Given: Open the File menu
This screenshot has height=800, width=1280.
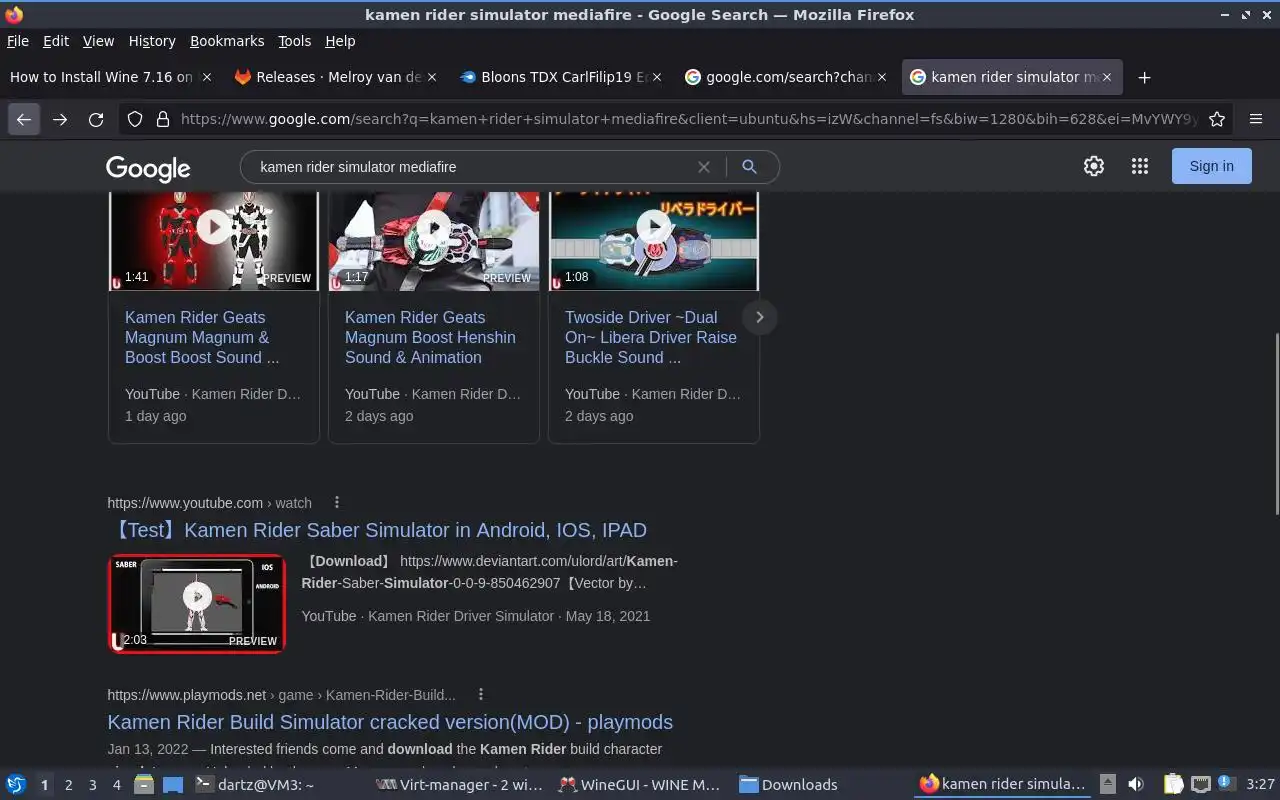Looking at the screenshot, I should pos(18,41).
